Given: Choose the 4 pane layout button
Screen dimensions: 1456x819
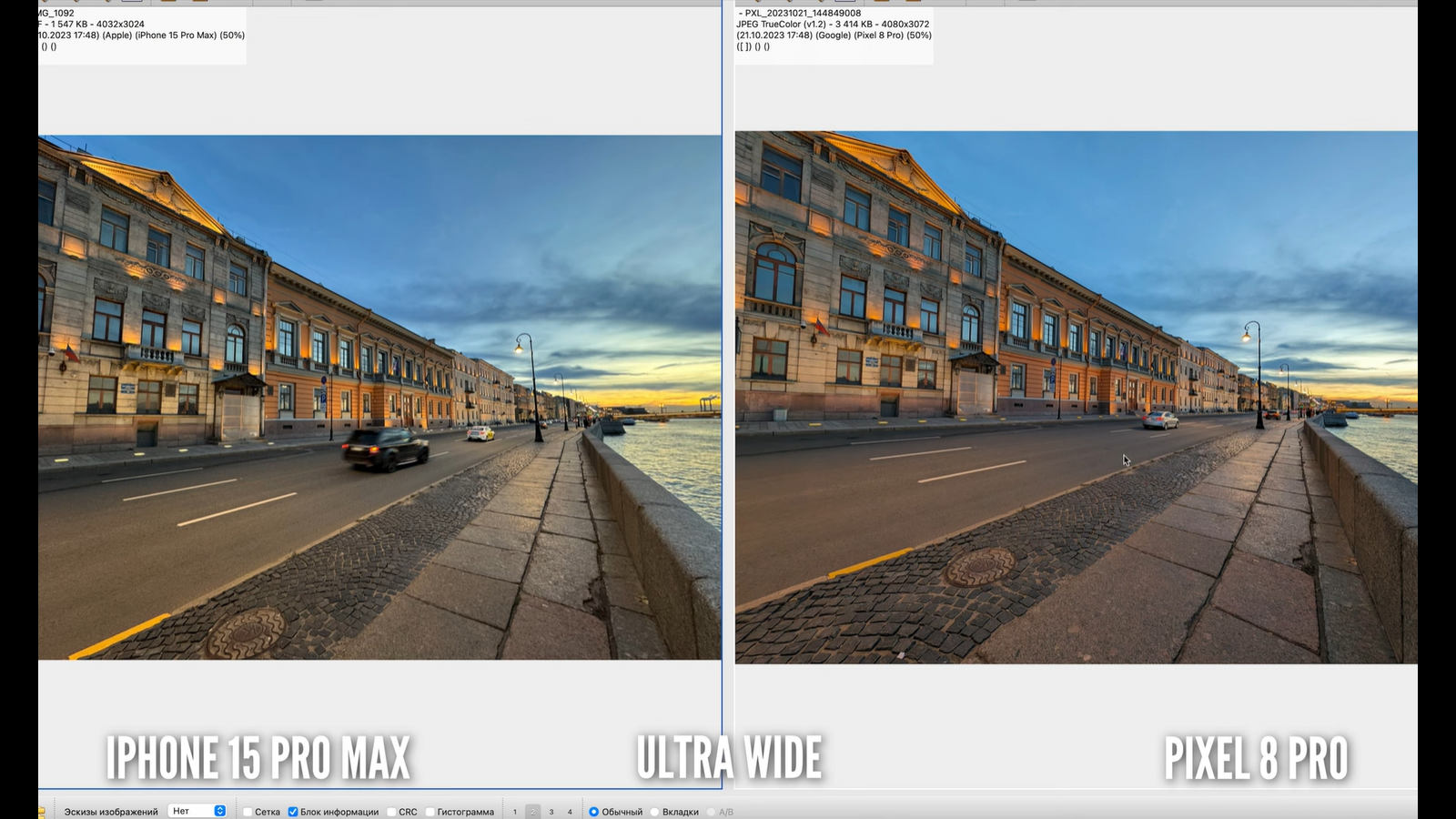Looking at the screenshot, I should point(571,812).
